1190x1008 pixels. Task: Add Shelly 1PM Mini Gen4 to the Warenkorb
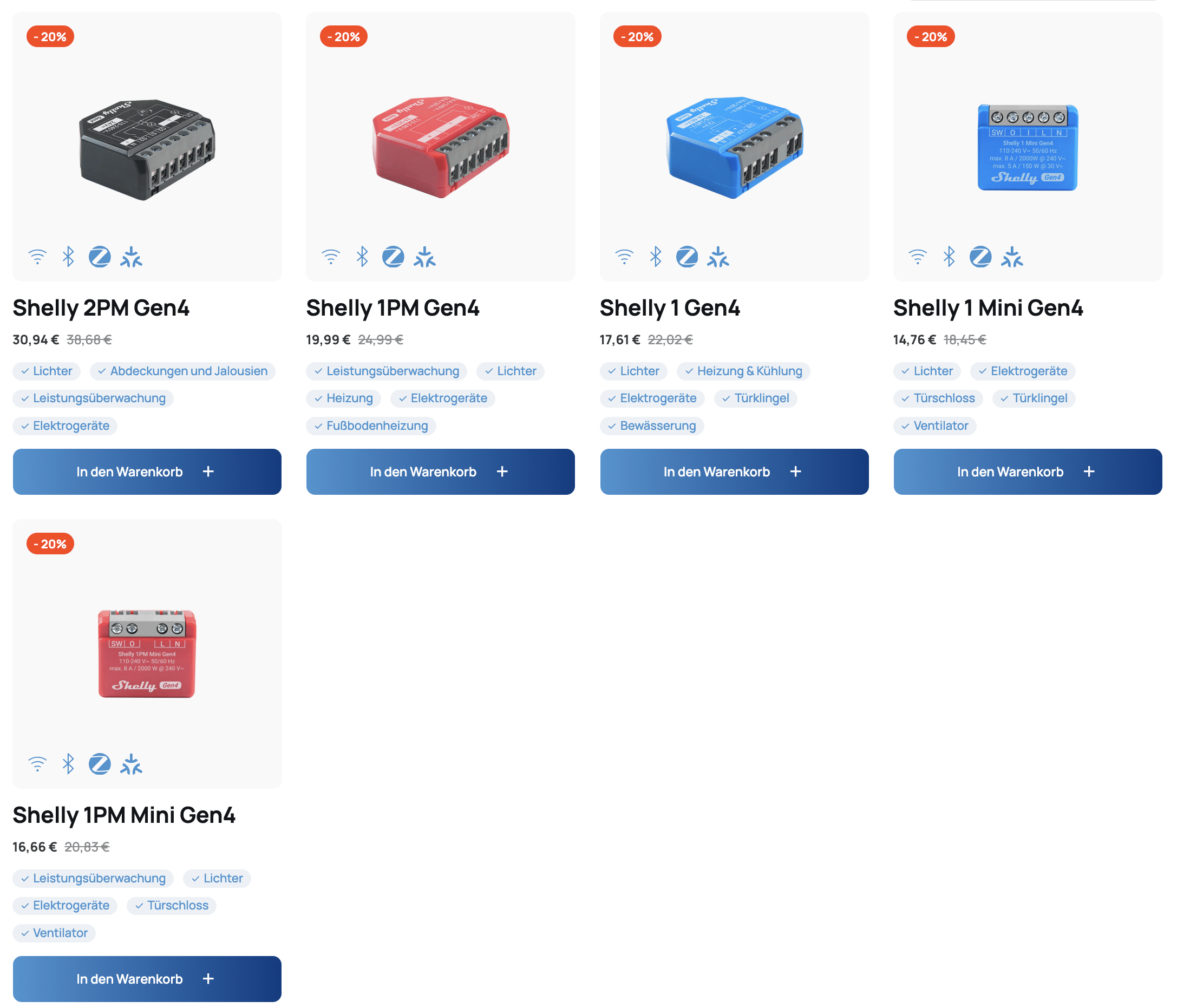[x=147, y=979]
